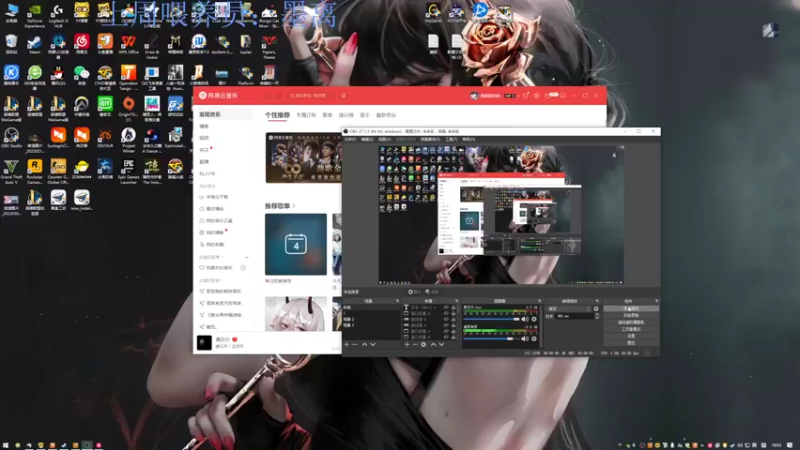Mute the first audio channel in OBS mixer
Screen dimensions: 800x450
coord(525,319)
